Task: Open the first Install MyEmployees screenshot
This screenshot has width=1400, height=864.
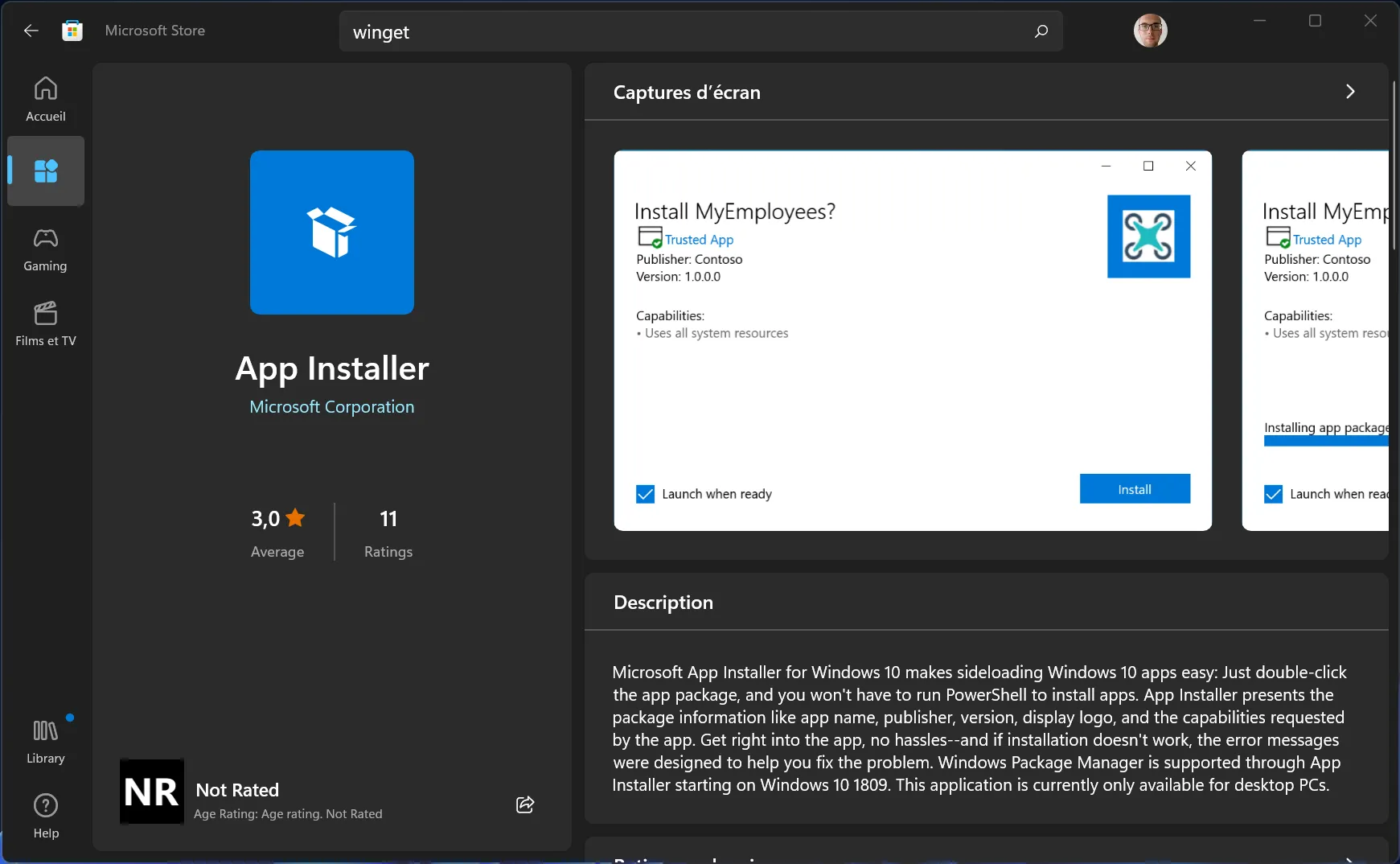Action: coord(913,340)
